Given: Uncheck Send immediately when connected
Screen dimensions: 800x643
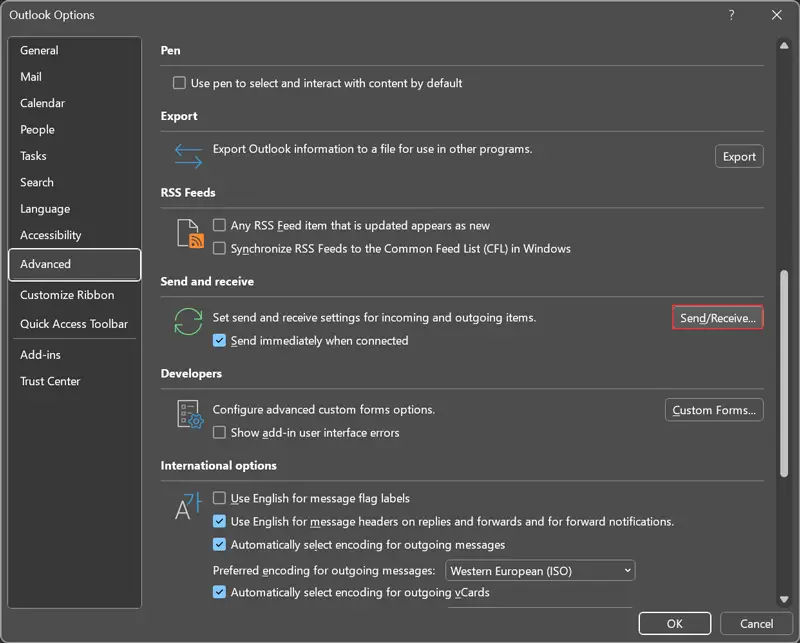Looking at the screenshot, I should [220, 341].
